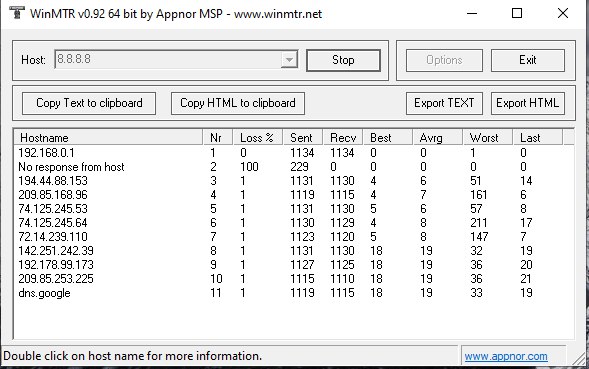This screenshot has width=589, height=369.
Task: Click the Sent column header
Action: [304, 138]
